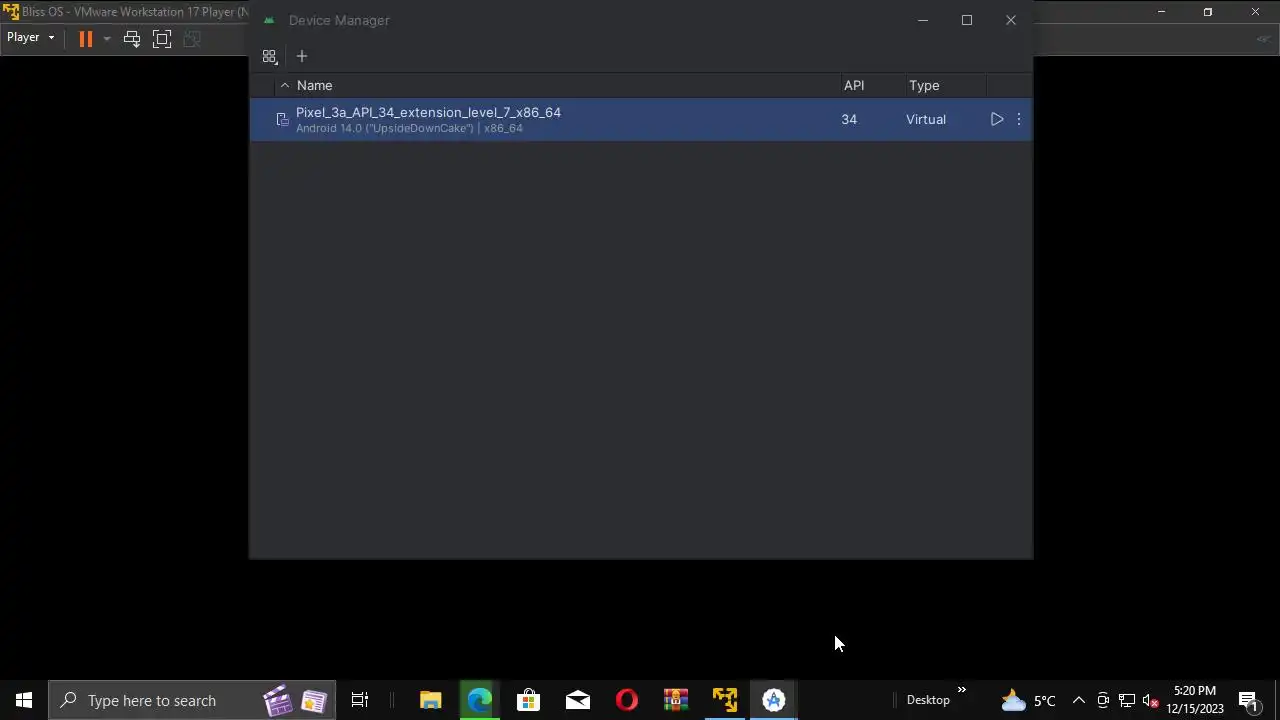The width and height of the screenshot is (1280, 720).
Task: Select the Pixel_3a_API_34_extension_level_7_x86_64 row
Action: (x=640, y=119)
